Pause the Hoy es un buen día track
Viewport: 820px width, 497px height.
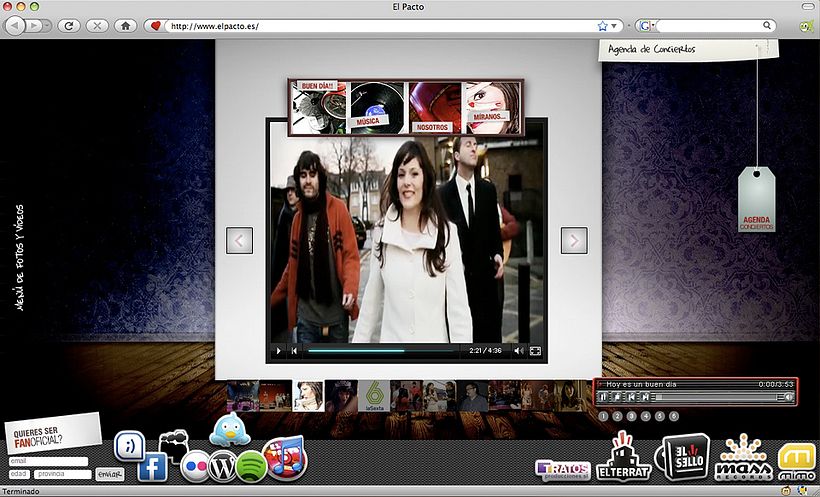[602, 397]
